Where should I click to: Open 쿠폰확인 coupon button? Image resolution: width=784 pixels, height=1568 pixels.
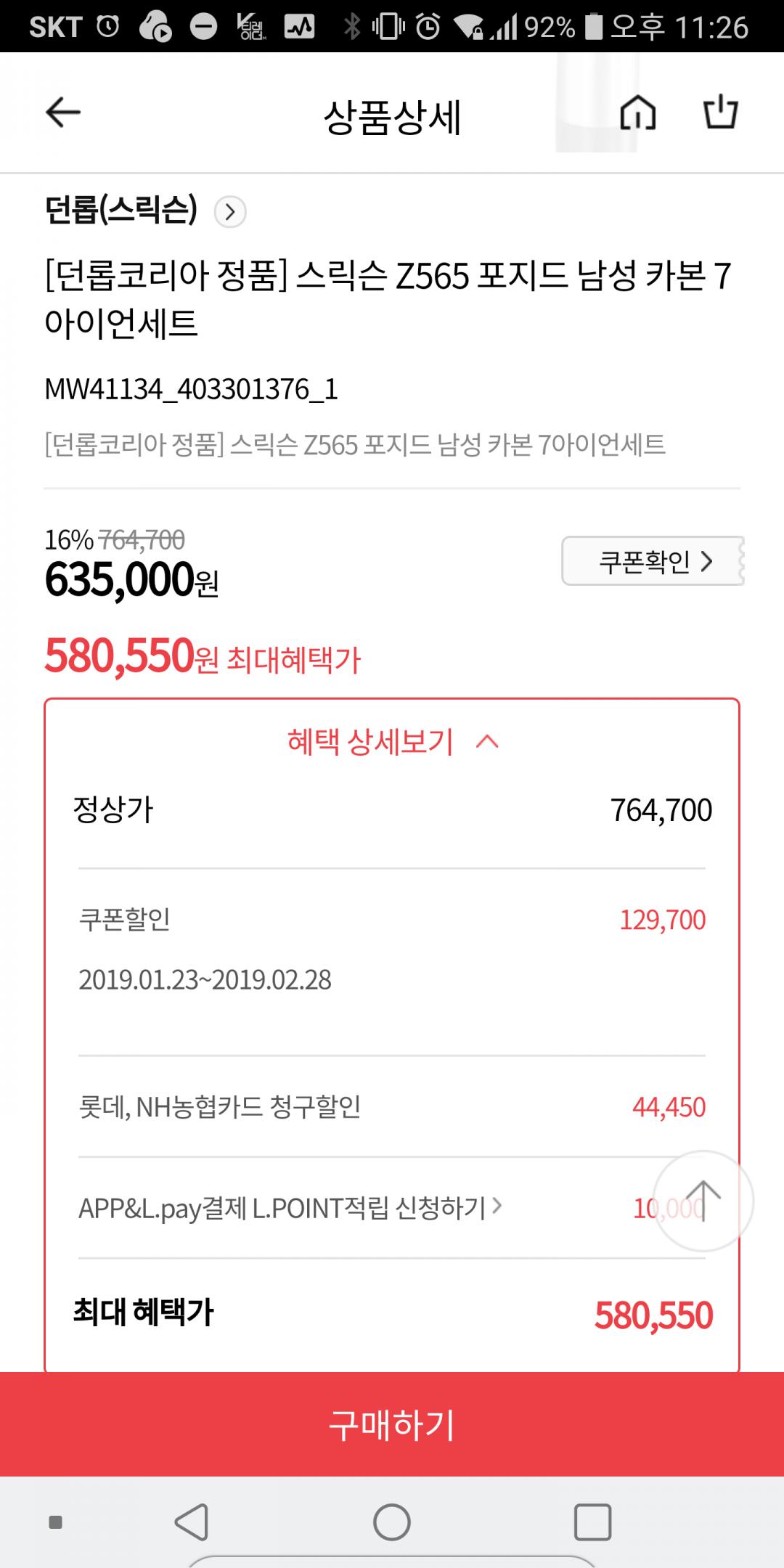tap(653, 561)
